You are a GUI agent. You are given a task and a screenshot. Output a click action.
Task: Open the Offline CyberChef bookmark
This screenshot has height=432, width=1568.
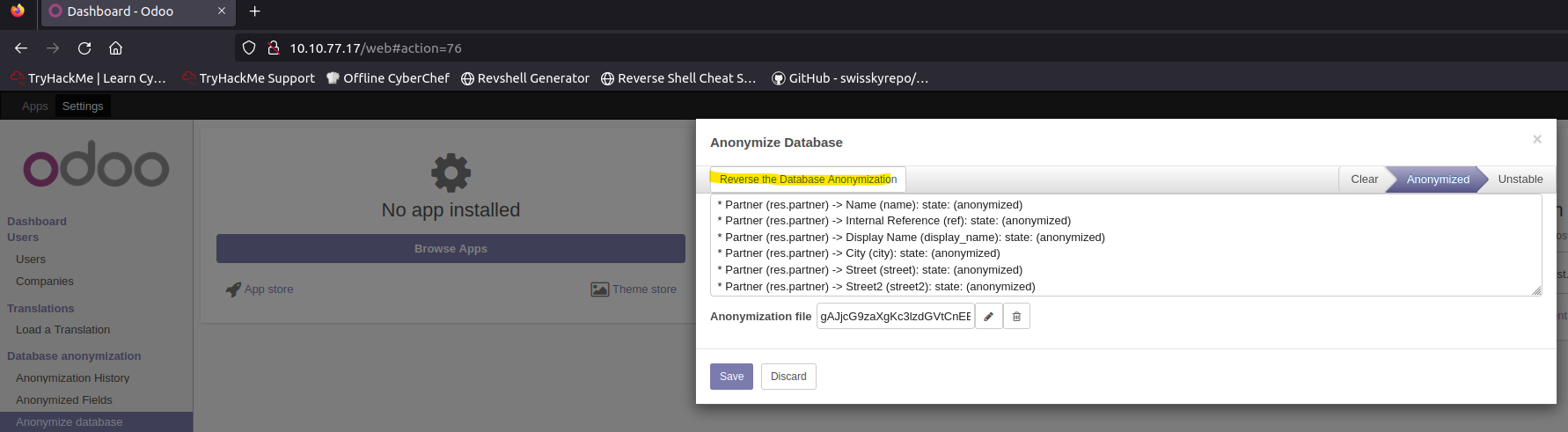387,78
